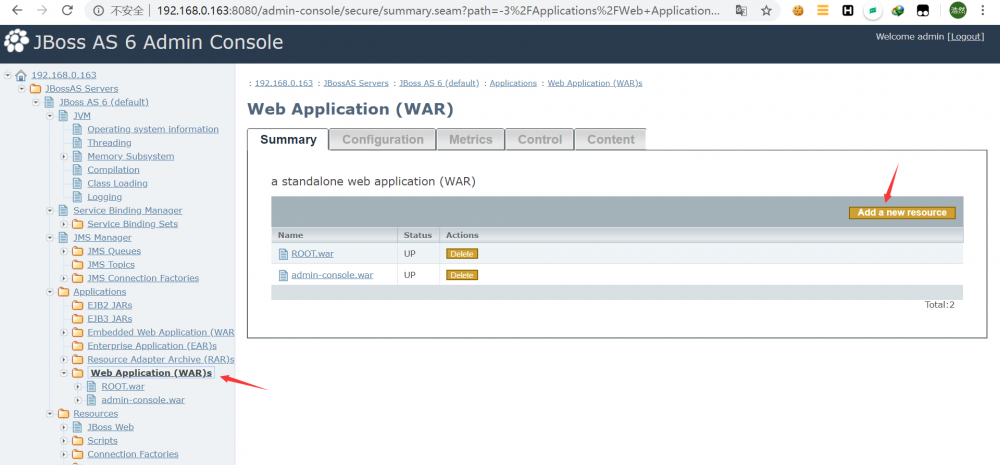
Task: Expand the Service Binding Sets node
Action: (64, 224)
